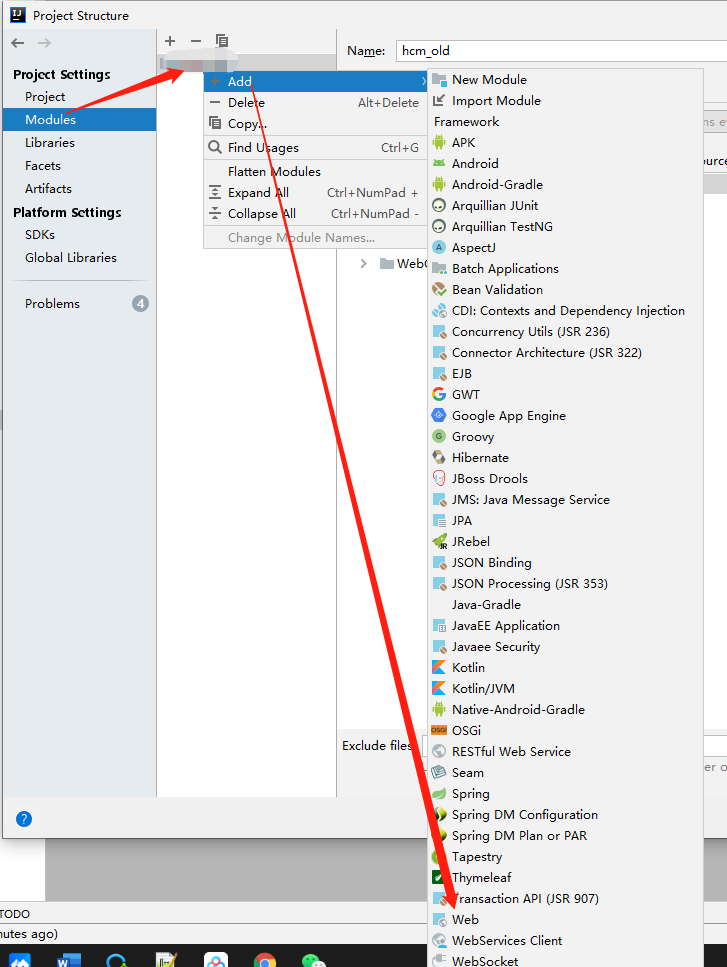Select Collapse All menu entry
This screenshot has height=967, width=727.
pos(315,213)
